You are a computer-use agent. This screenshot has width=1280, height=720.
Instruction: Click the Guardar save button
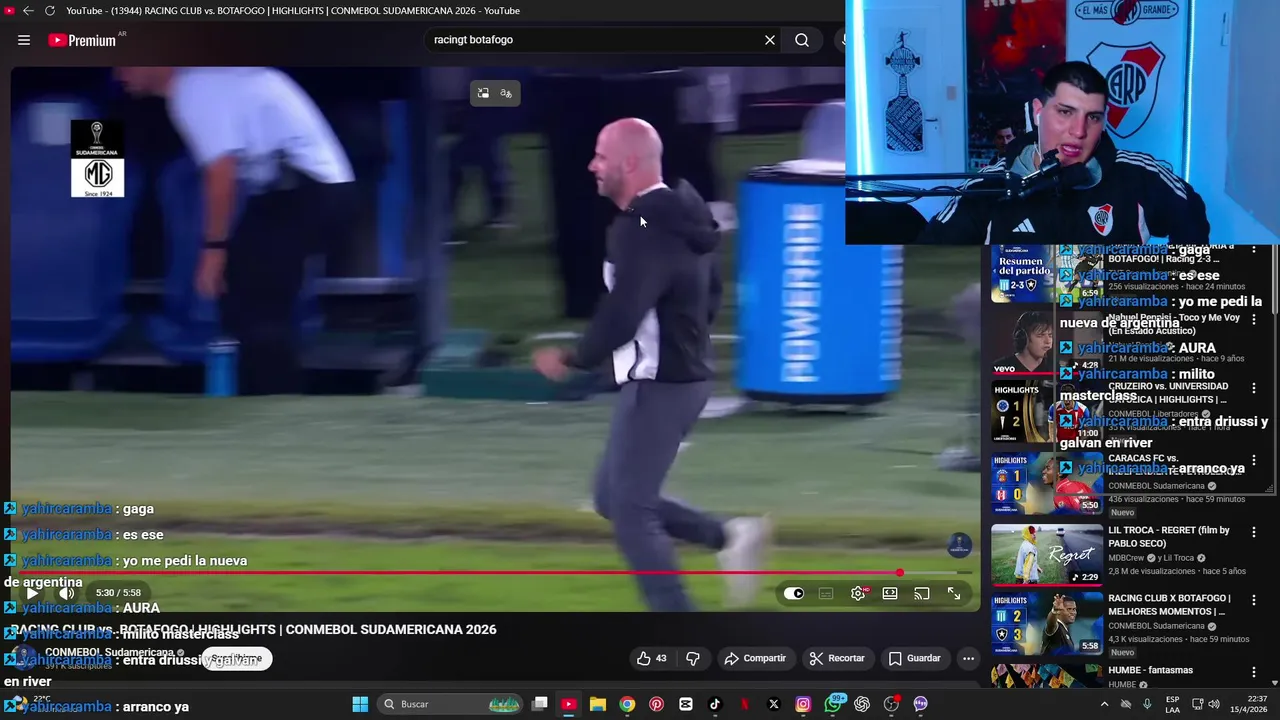coord(914,658)
